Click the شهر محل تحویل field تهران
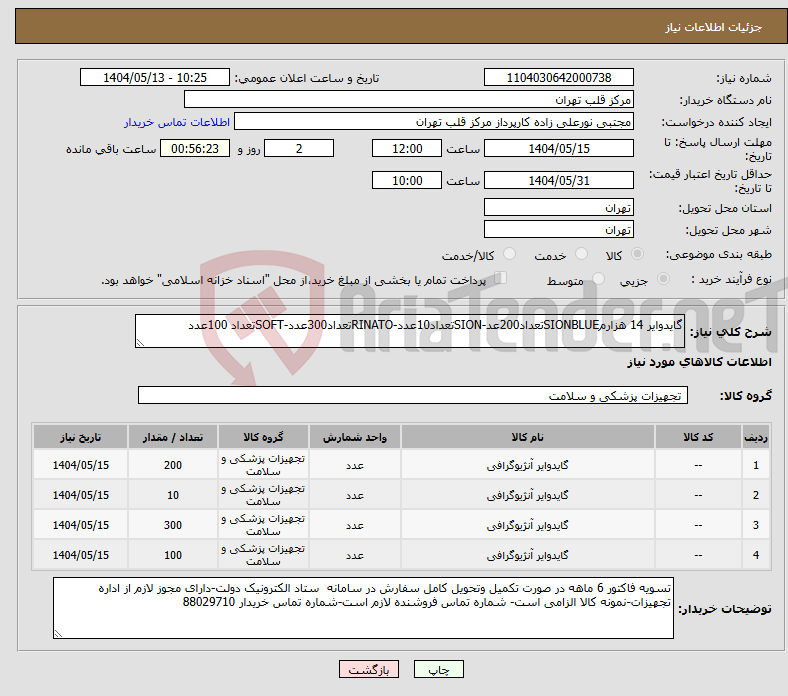 pyautogui.click(x=558, y=229)
